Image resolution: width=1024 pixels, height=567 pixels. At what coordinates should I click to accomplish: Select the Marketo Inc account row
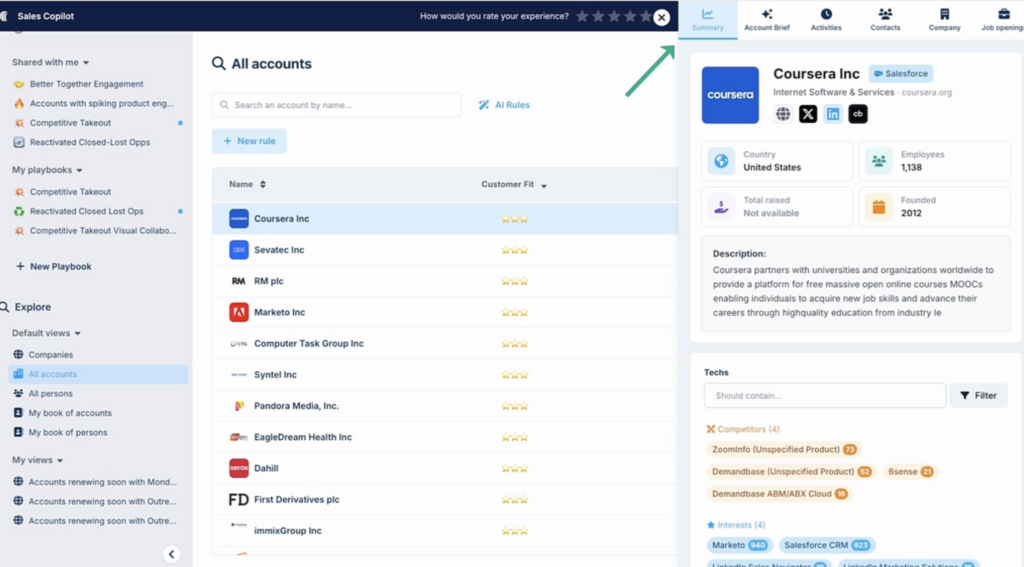pos(445,312)
